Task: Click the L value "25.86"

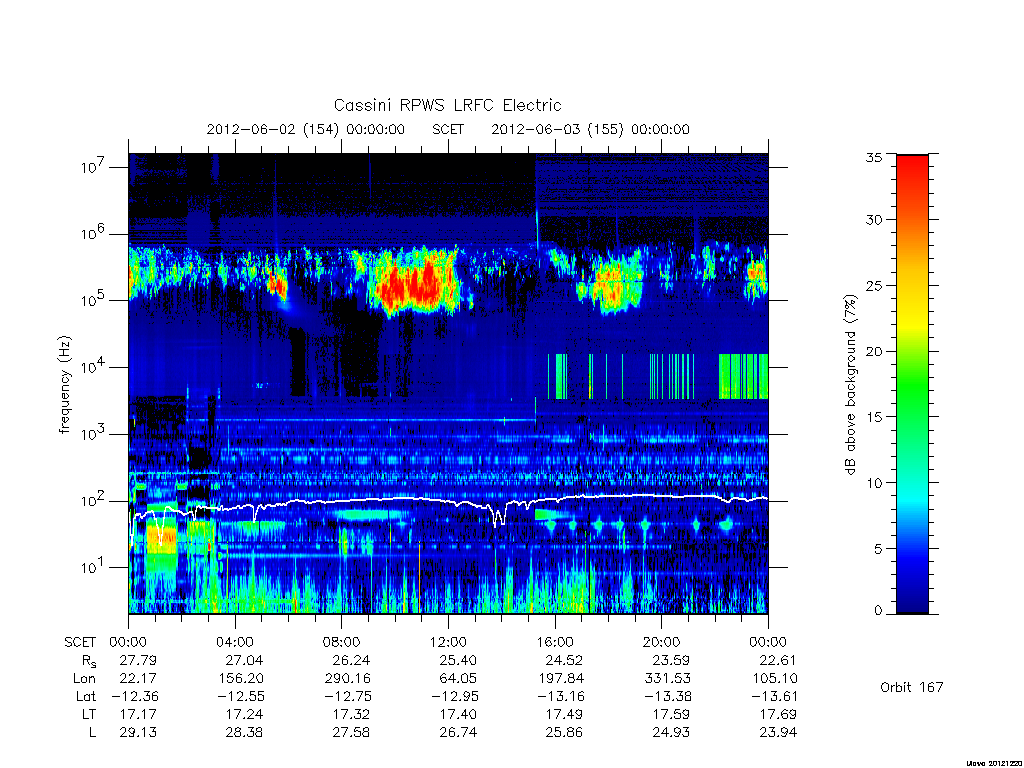Action: (x=564, y=733)
